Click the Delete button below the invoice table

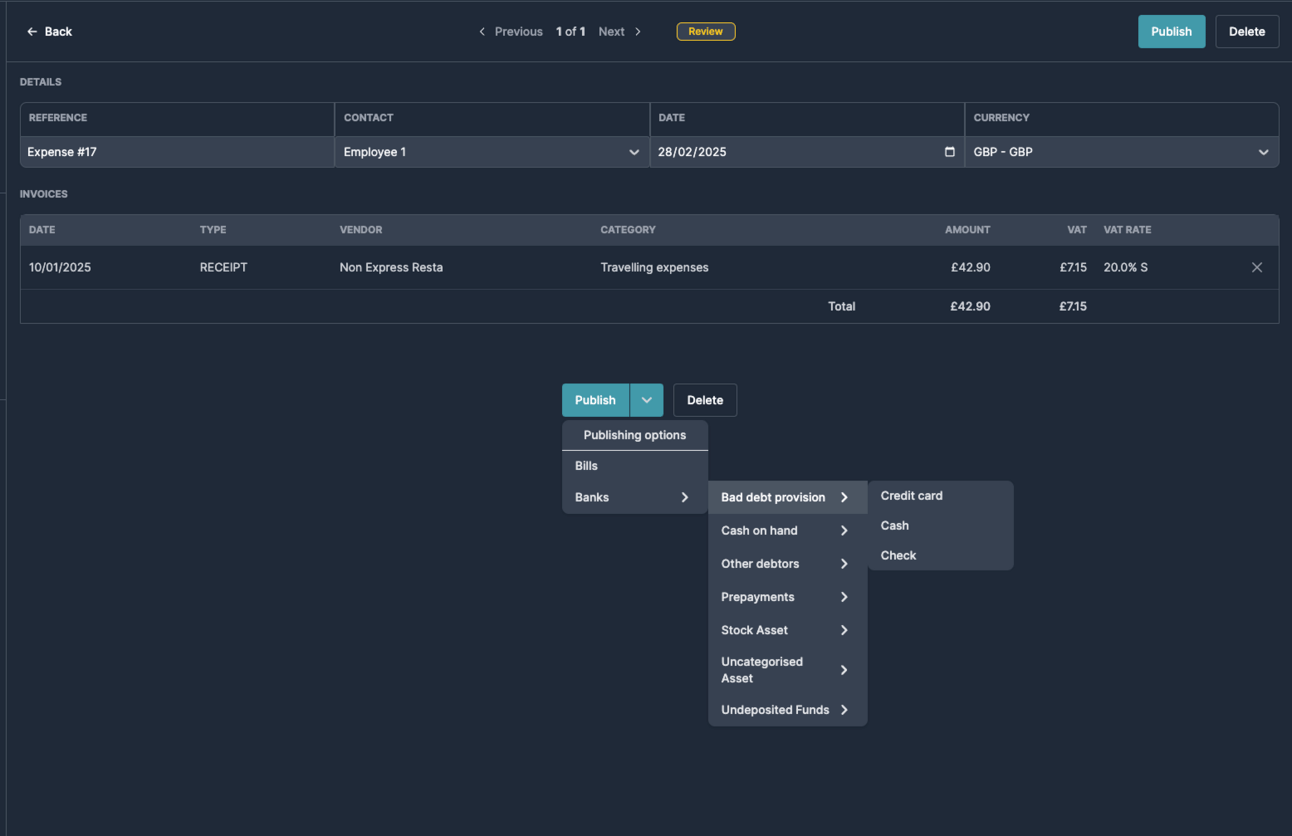(705, 400)
